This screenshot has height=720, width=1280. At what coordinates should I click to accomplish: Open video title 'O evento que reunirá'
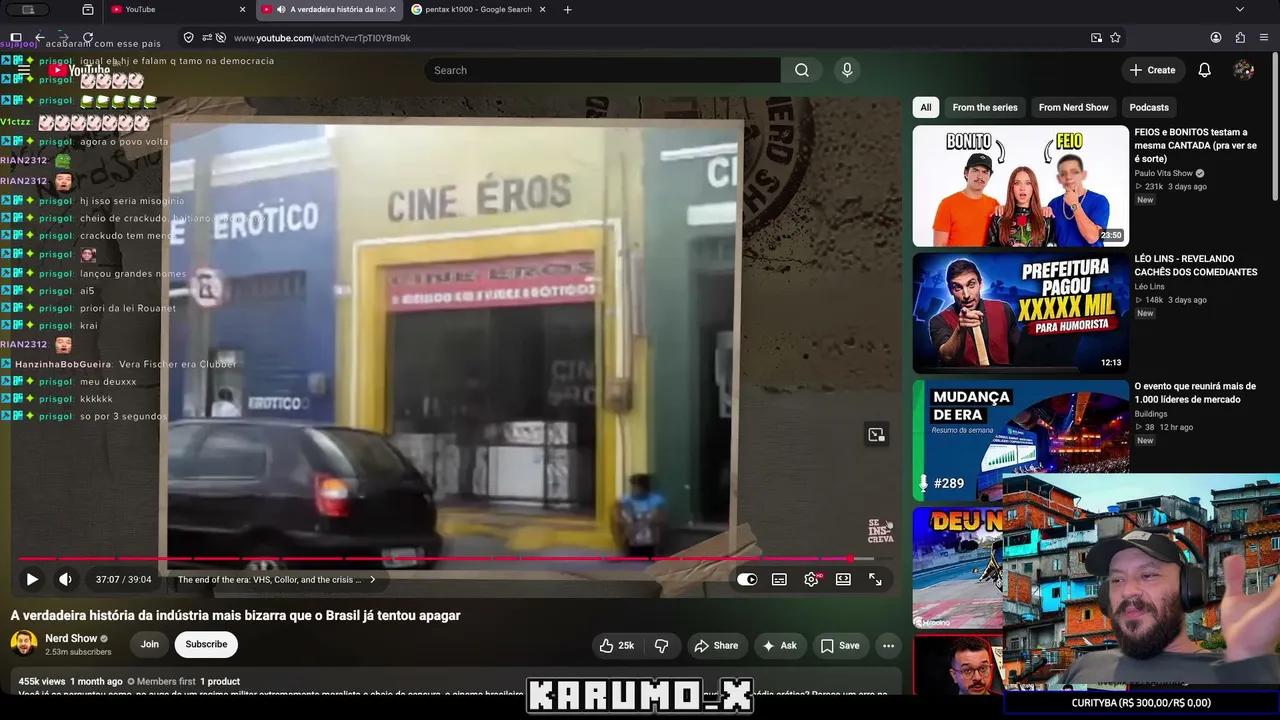(x=1195, y=393)
